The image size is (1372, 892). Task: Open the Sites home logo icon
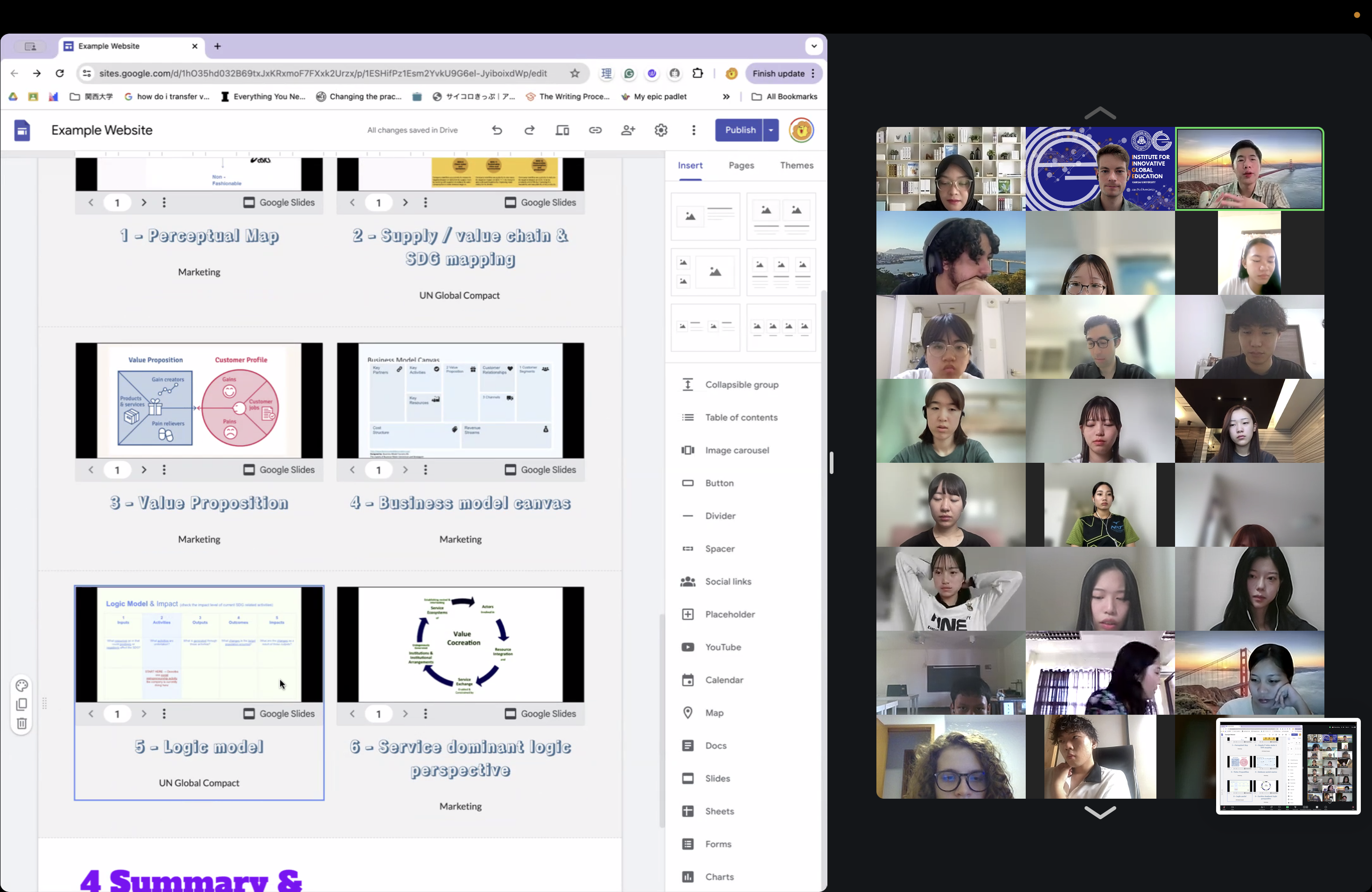22,130
